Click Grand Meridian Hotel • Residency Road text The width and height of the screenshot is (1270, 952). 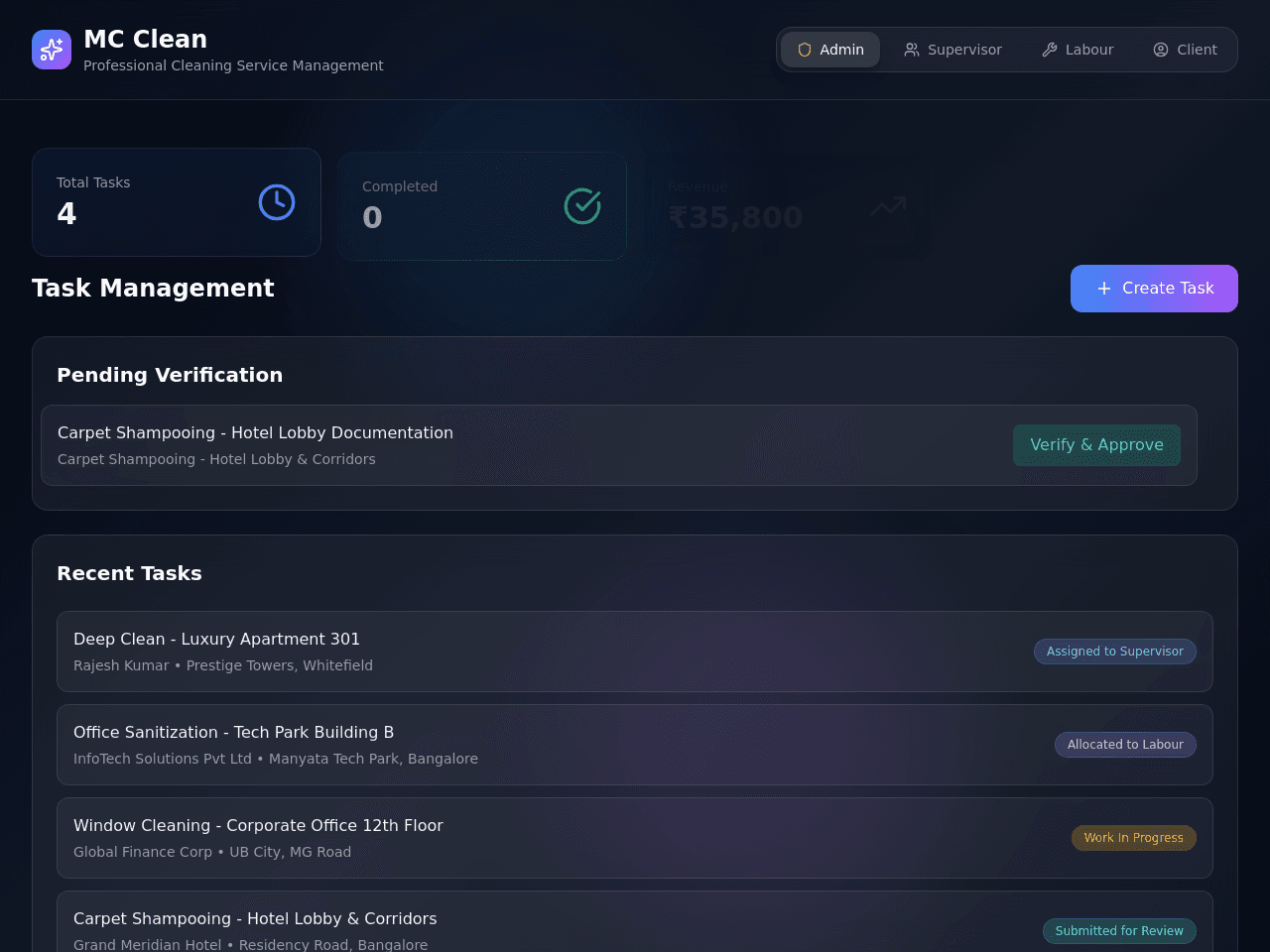tap(250, 945)
